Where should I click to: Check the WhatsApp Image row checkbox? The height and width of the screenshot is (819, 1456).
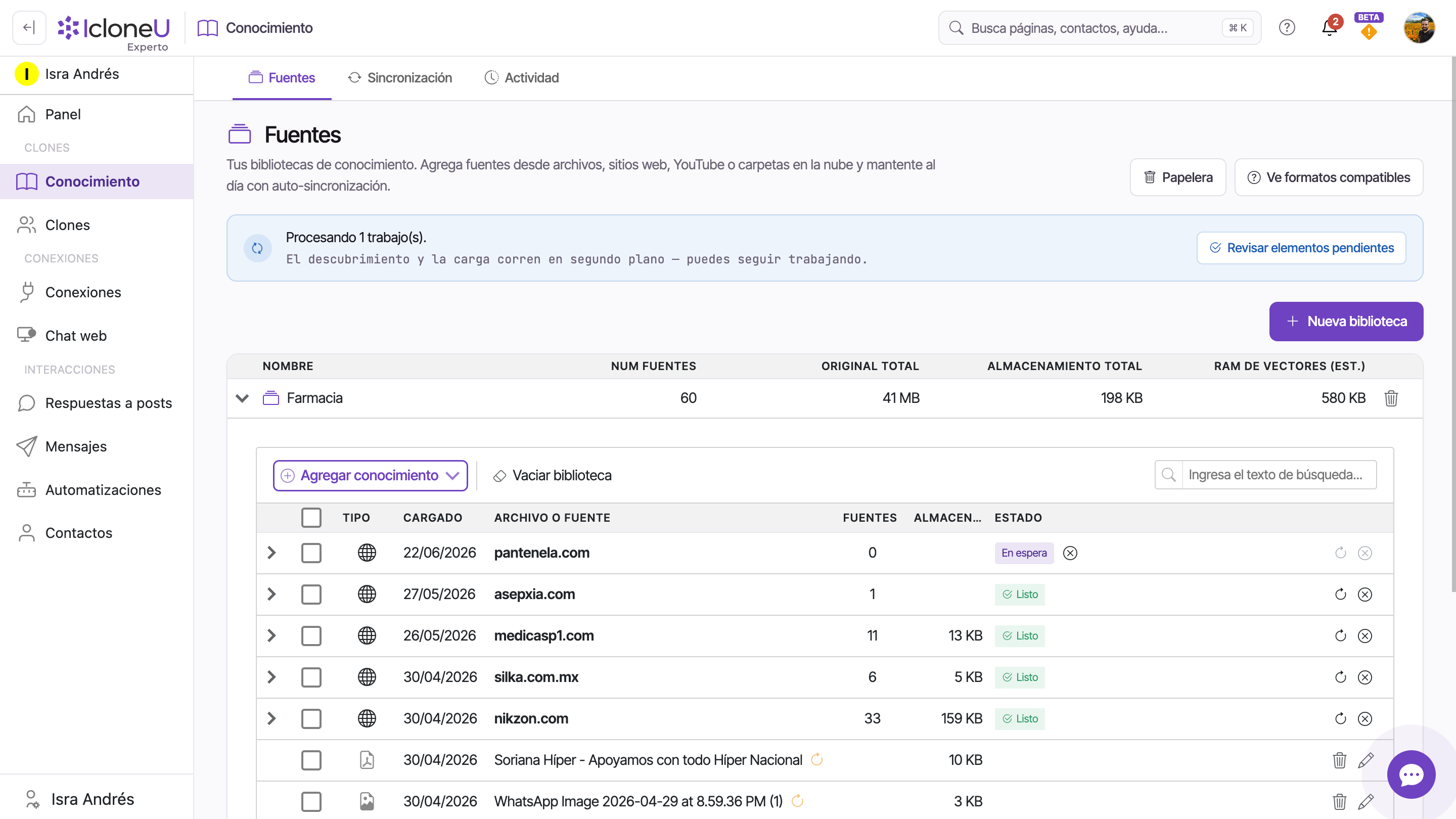[311, 801]
